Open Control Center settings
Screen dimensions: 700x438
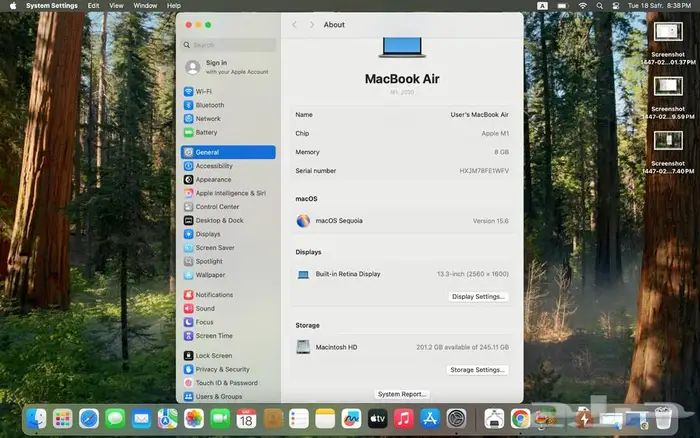[x=228, y=207]
